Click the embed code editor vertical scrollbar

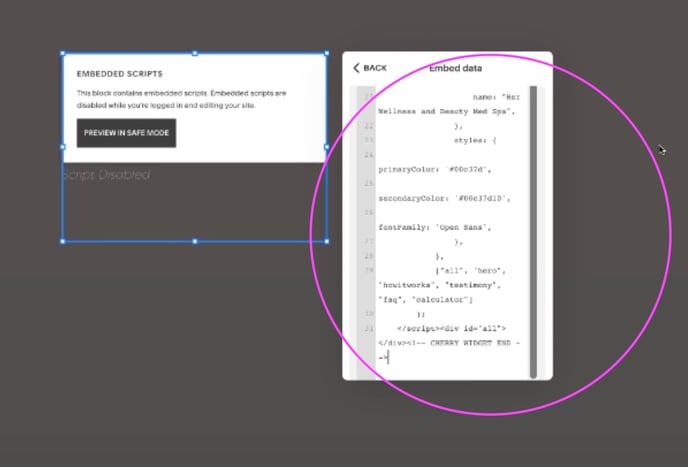pyautogui.click(x=533, y=230)
